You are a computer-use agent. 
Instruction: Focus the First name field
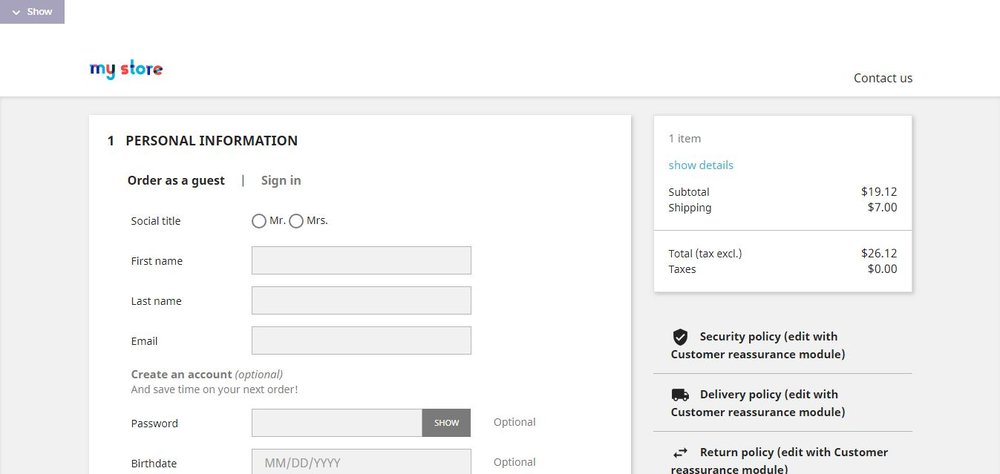pyautogui.click(x=362, y=260)
